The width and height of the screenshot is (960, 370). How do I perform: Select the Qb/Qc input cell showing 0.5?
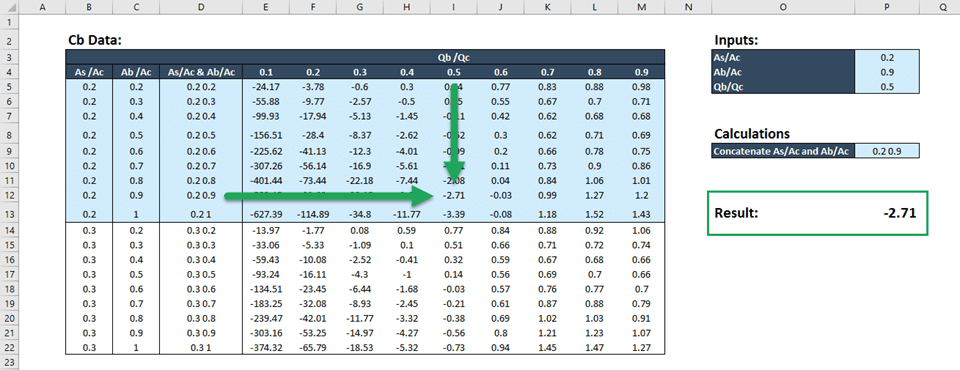(887, 86)
